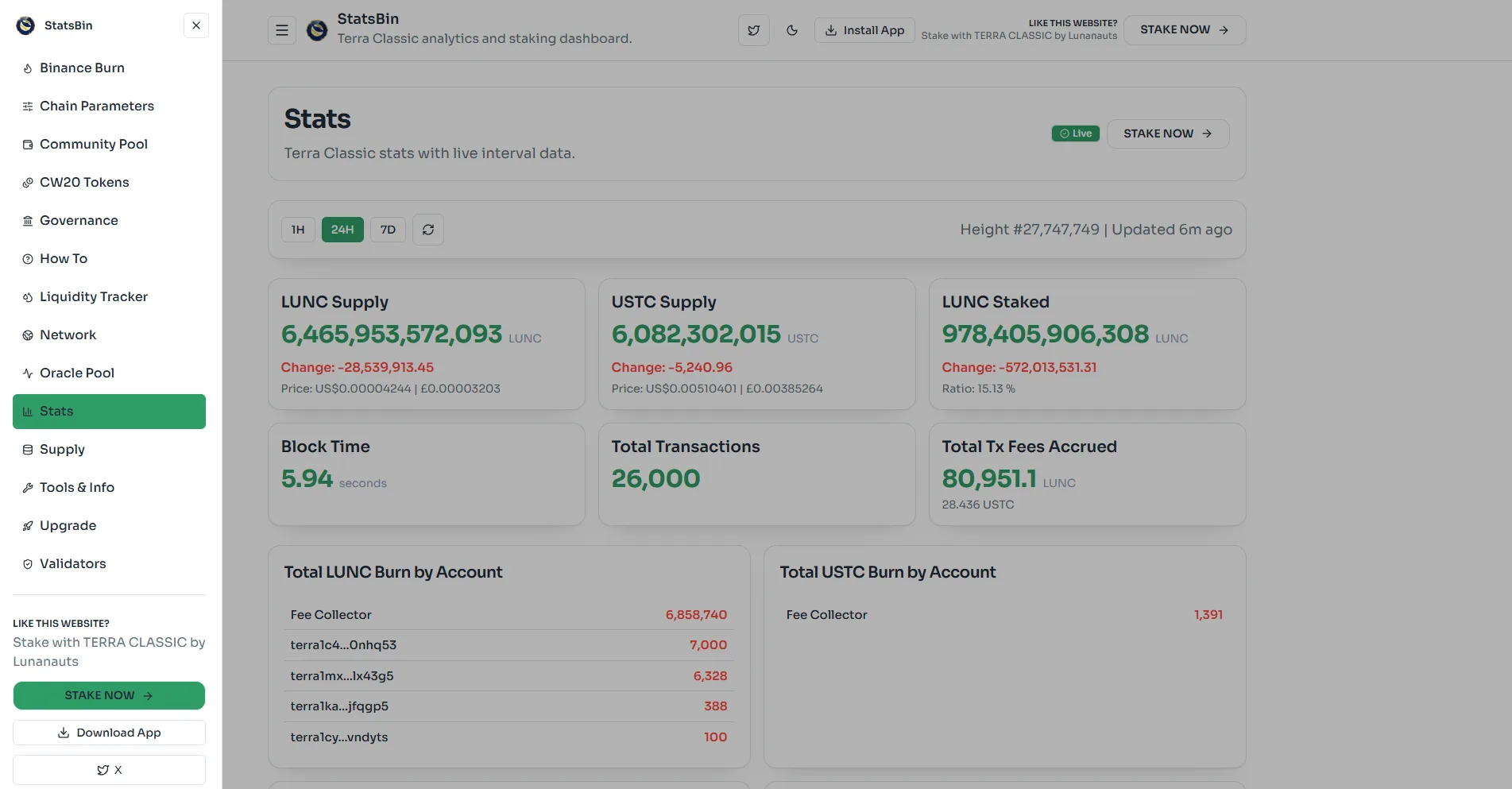
Task: Select the 1H interval option
Action: (x=298, y=230)
